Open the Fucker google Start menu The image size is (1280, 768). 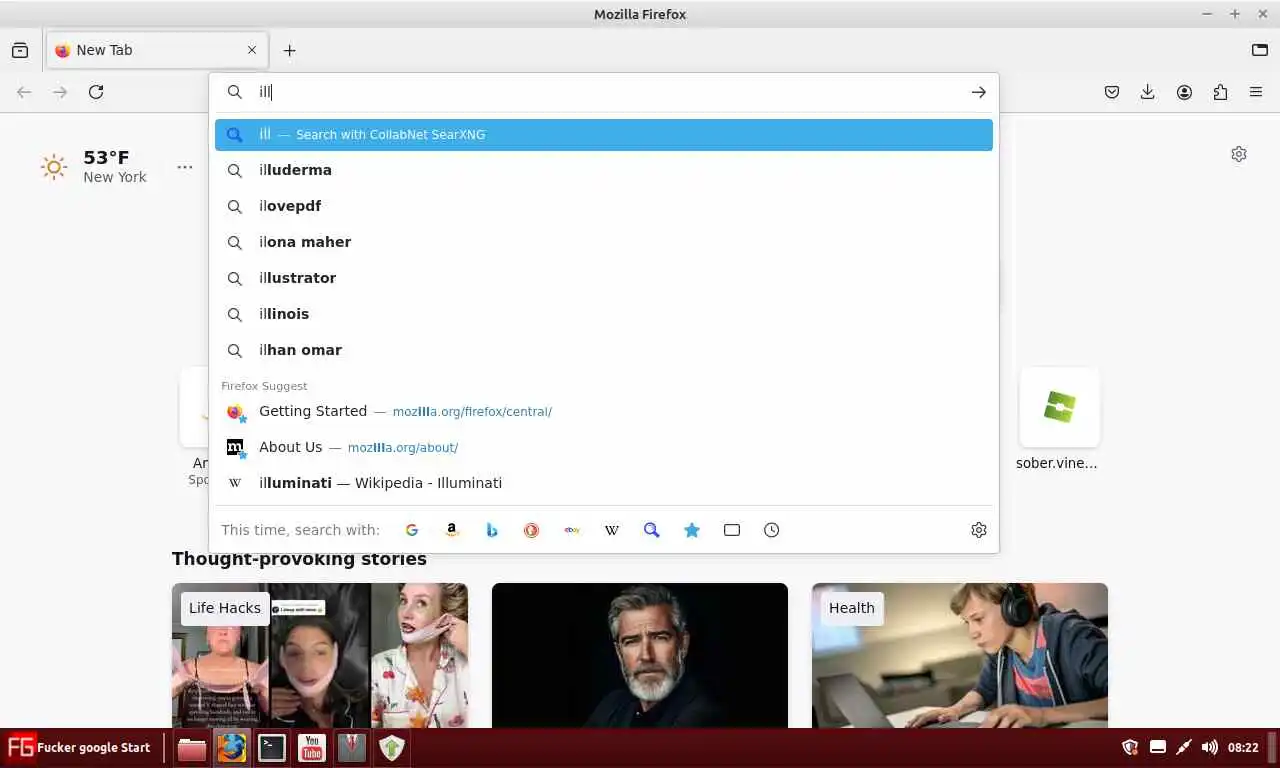tap(78, 747)
